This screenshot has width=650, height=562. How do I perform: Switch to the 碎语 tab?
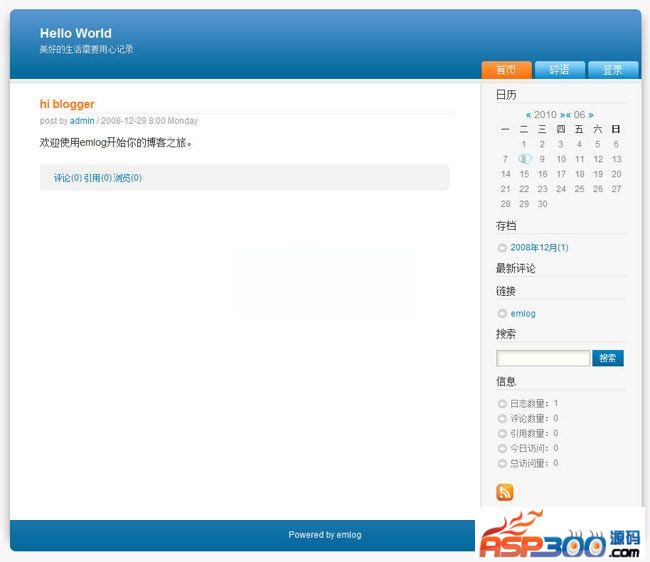point(560,70)
